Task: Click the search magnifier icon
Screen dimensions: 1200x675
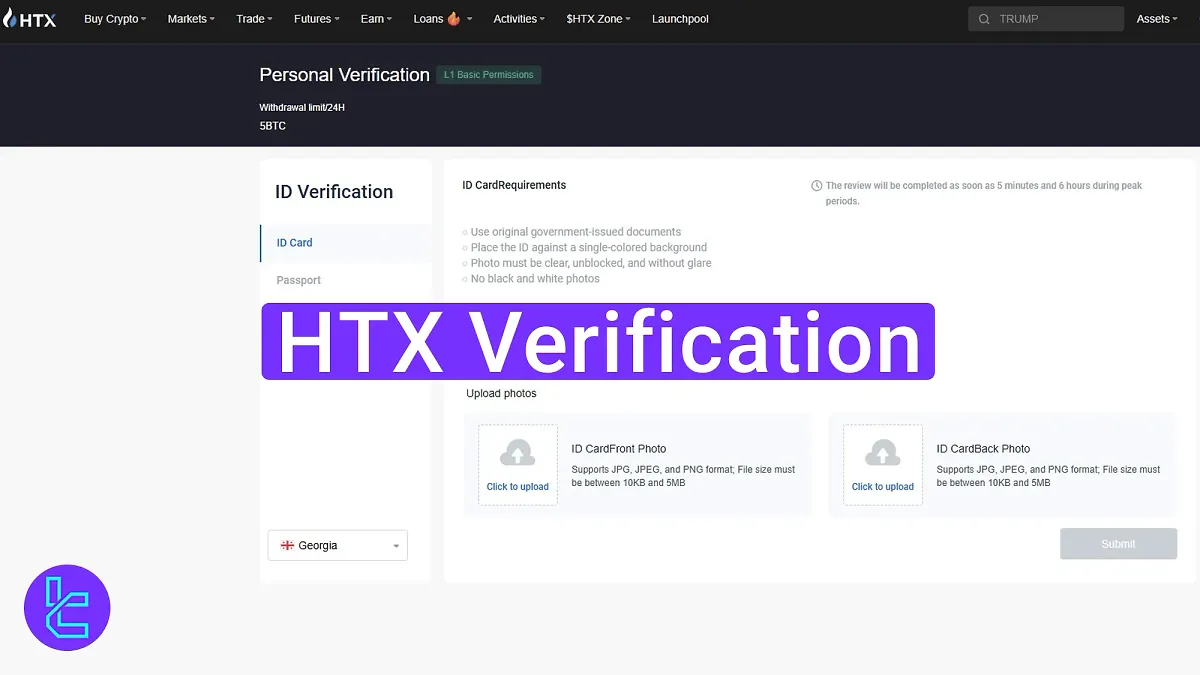Action: [983, 18]
